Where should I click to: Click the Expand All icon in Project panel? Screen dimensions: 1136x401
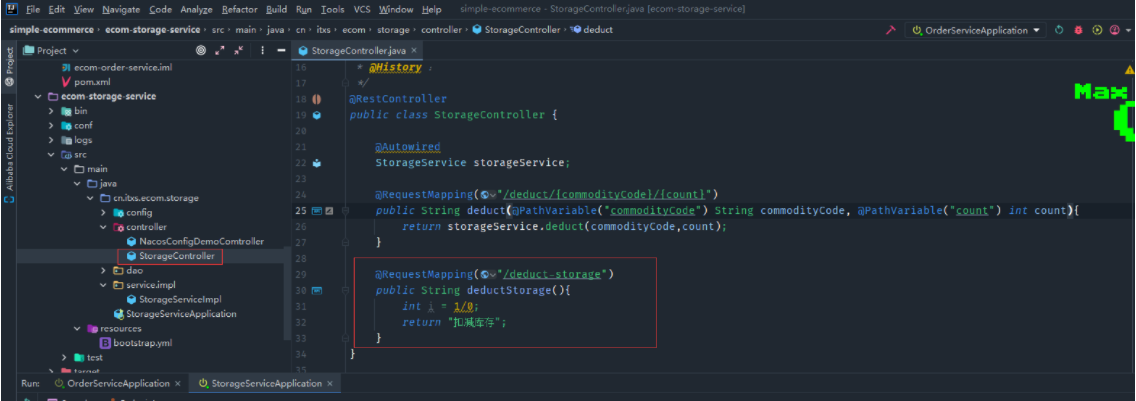point(220,51)
